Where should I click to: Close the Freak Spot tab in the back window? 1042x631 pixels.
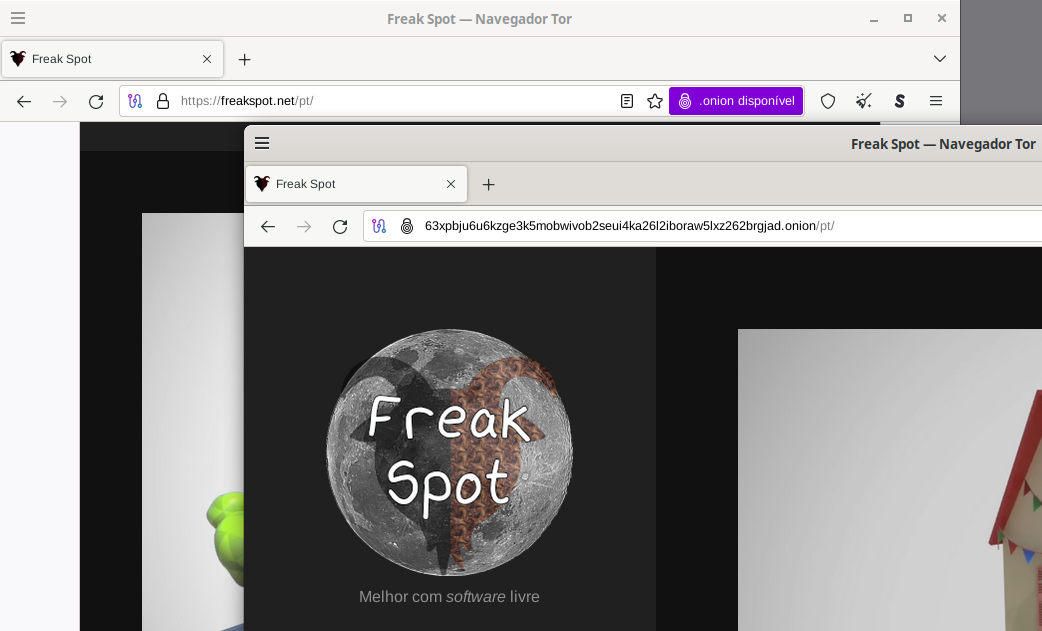pos(207,59)
